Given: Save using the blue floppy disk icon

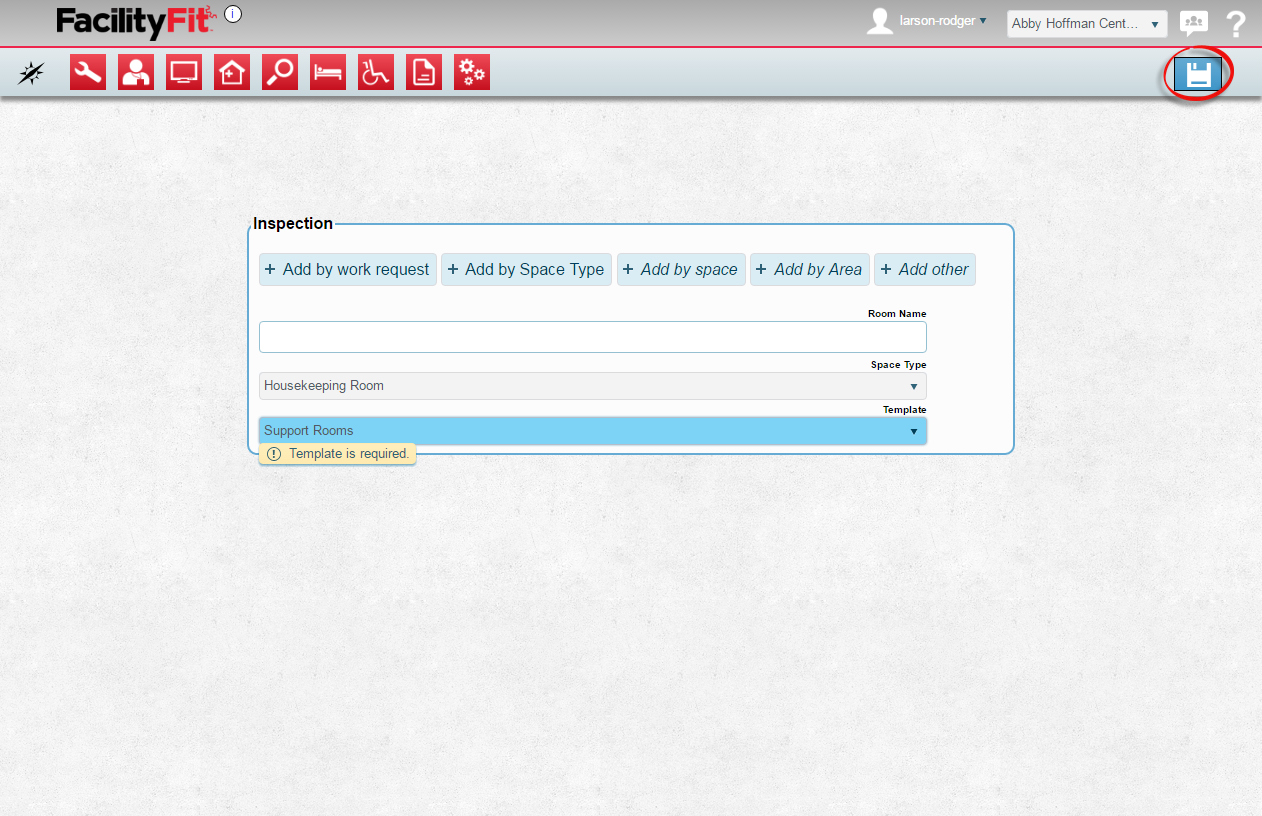Looking at the screenshot, I should click(x=1197, y=74).
